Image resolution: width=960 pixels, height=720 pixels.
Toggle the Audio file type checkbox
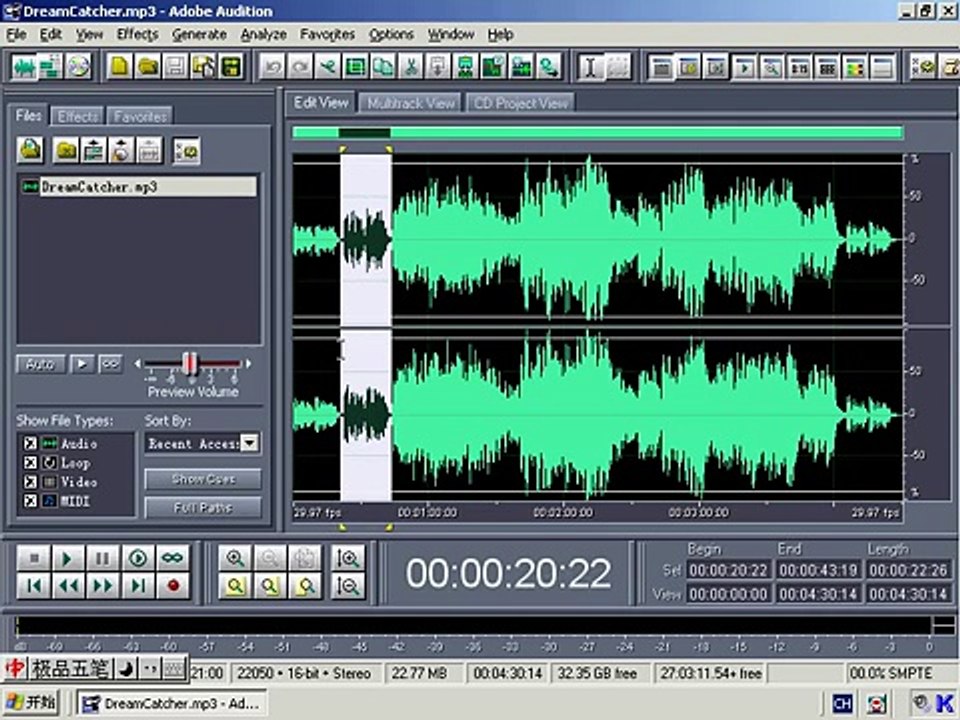(x=30, y=443)
